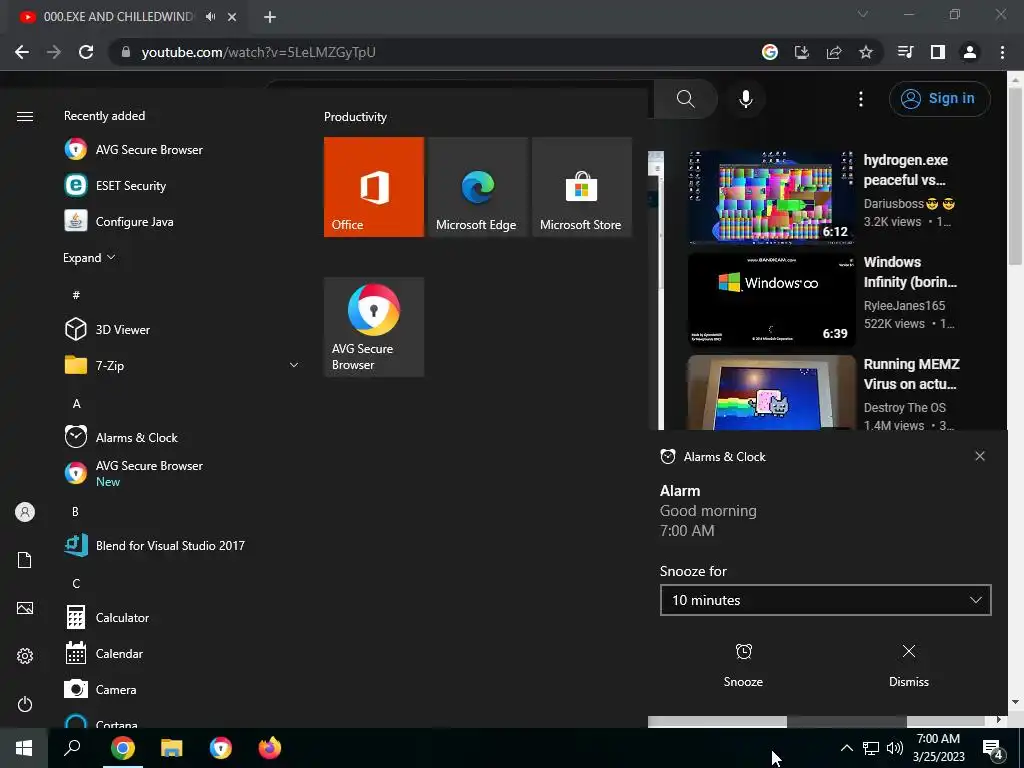This screenshot has height=768, width=1024.
Task: Open Documents from Start sidebar
Action: [25, 560]
